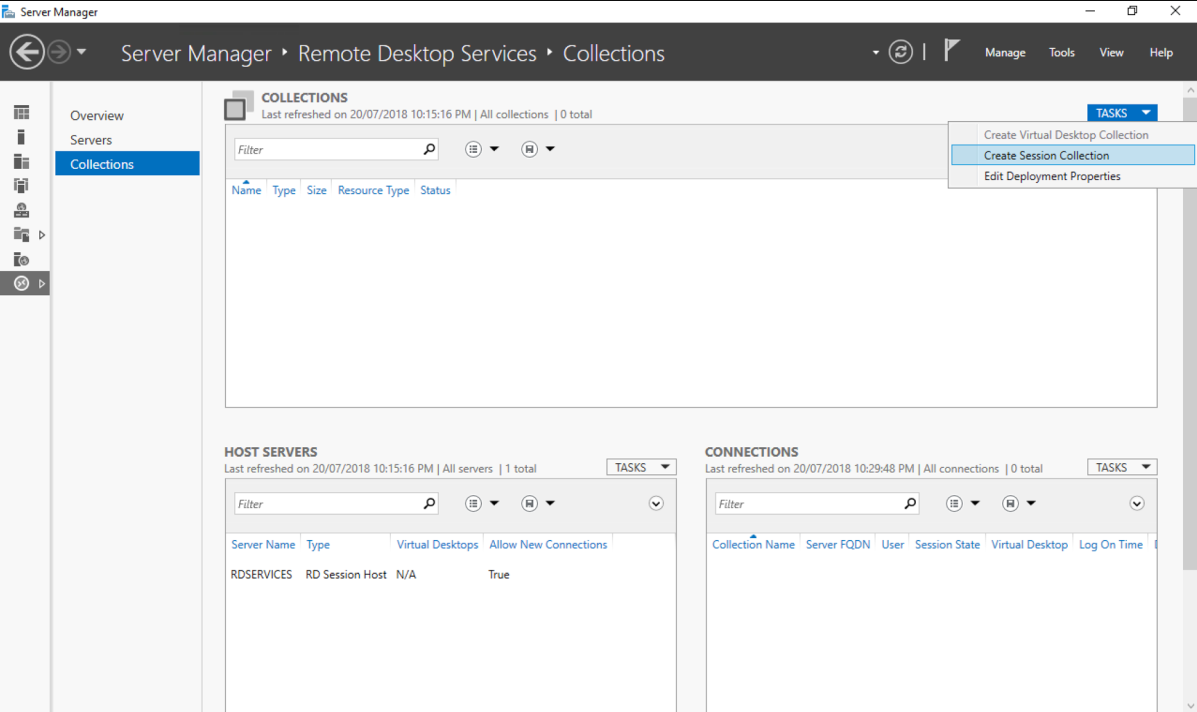The height and width of the screenshot is (712, 1197).
Task: Sort Host Servers by the Server Name column
Action: click(x=263, y=544)
